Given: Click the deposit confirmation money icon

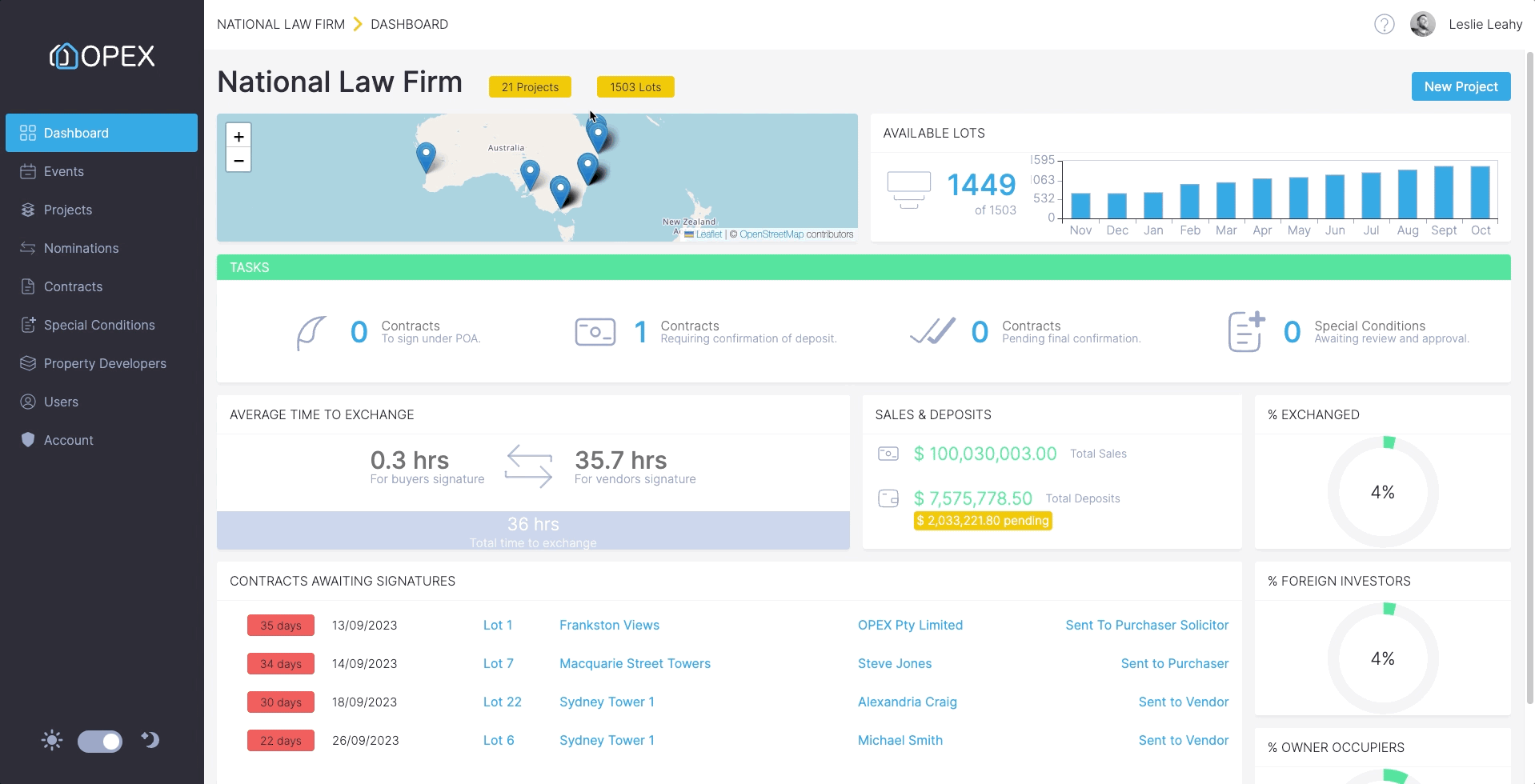Looking at the screenshot, I should 595,332.
